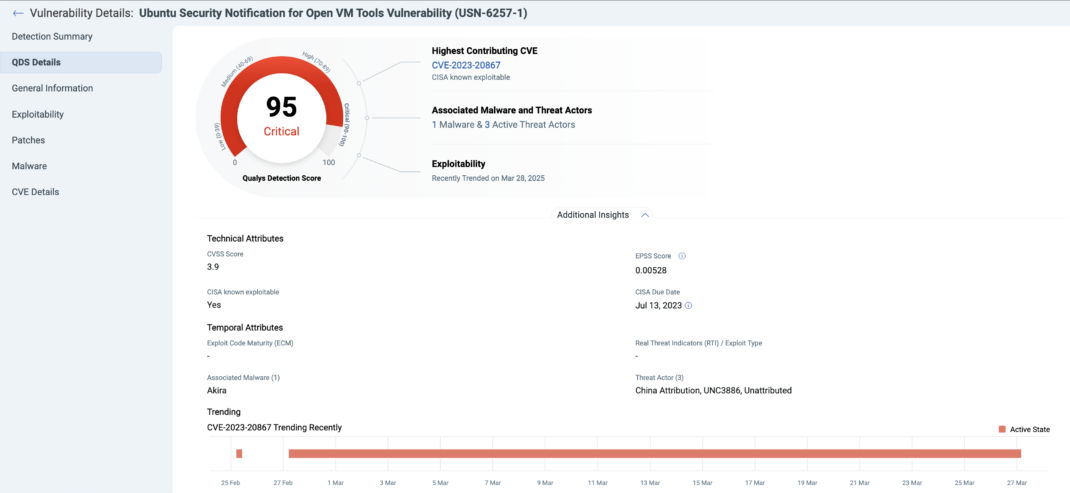Click the EPSS Score info icon
The image size is (1070, 493).
682,256
